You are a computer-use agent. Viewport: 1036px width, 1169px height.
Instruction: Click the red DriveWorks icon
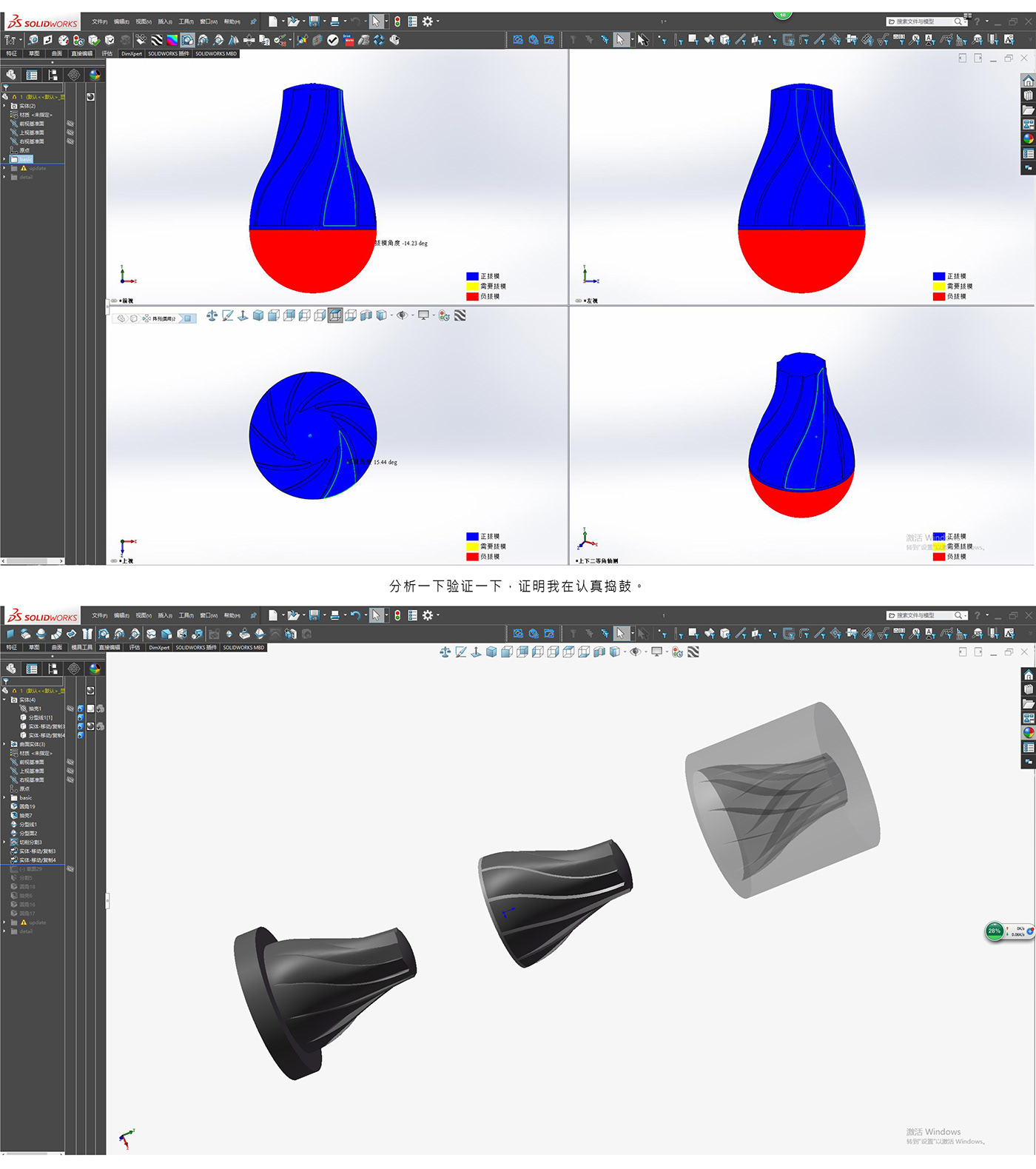[349, 40]
